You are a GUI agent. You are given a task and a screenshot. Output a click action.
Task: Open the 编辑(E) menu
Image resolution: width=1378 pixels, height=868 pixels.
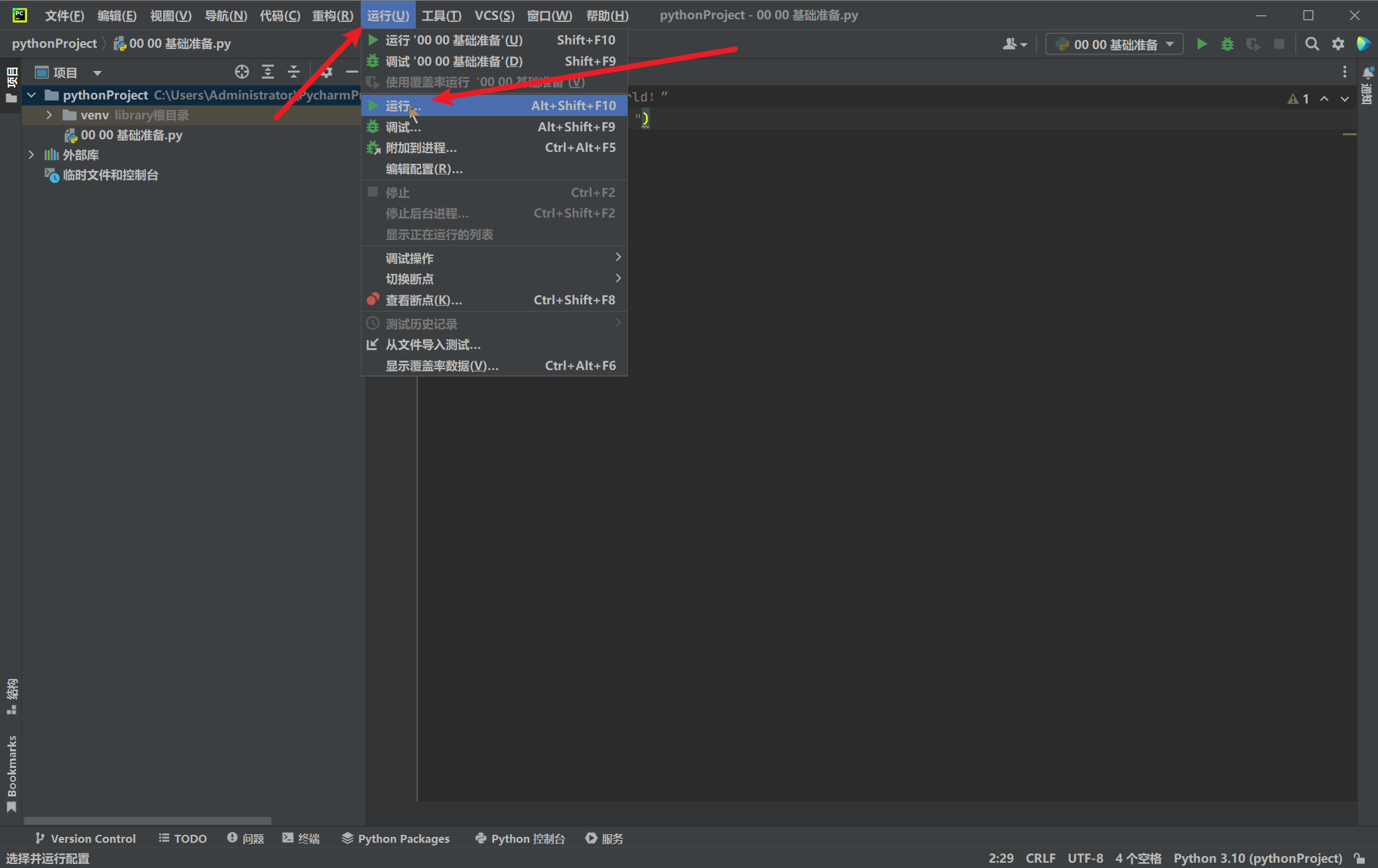tap(117, 15)
